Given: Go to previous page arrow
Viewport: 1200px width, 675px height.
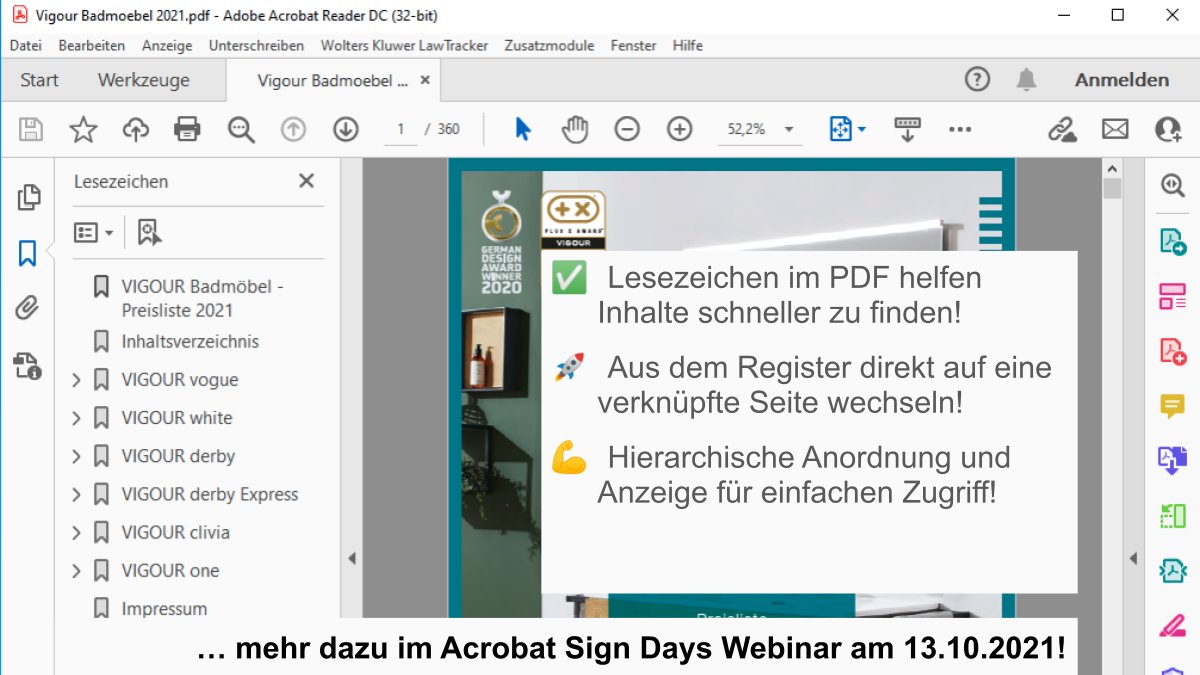Looking at the screenshot, I should tap(293, 129).
